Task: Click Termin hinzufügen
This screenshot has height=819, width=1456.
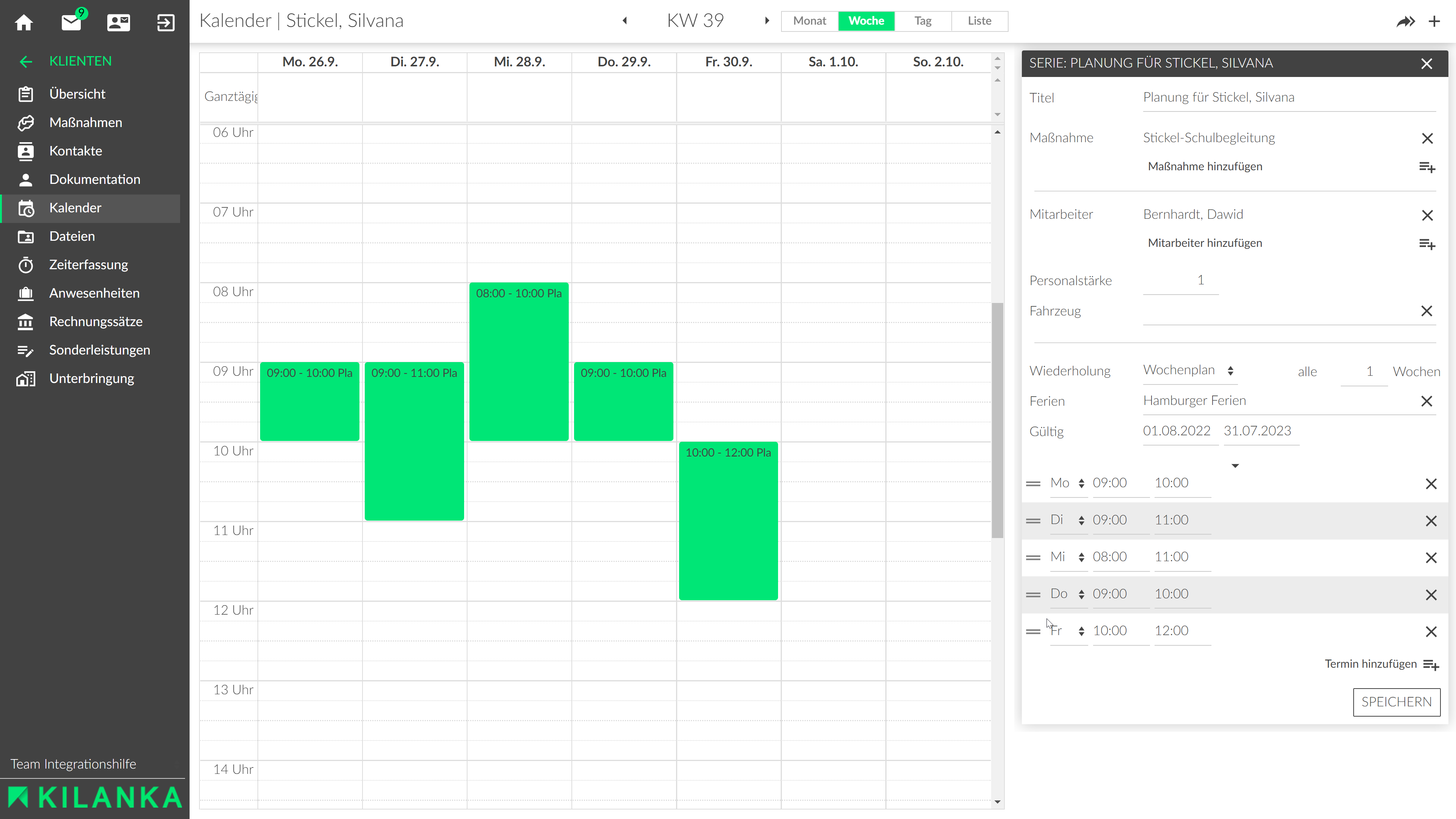Action: (x=1381, y=664)
